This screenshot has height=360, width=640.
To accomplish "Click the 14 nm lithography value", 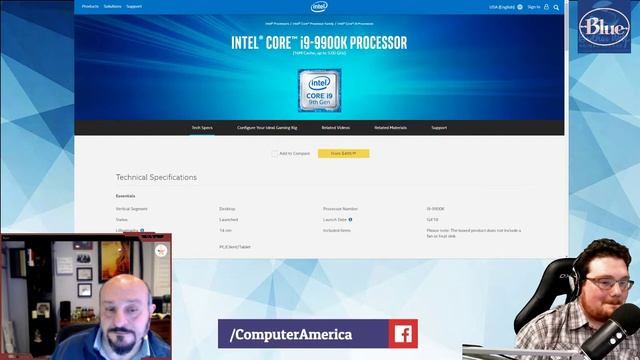I will [x=225, y=231].
